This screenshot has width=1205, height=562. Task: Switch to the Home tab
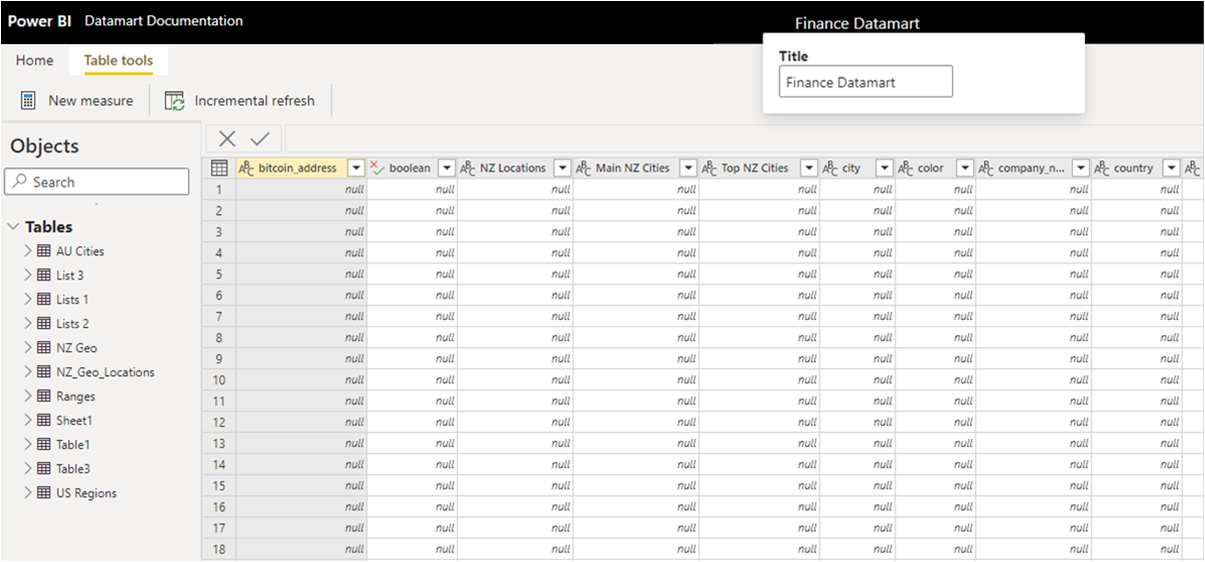tap(35, 60)
